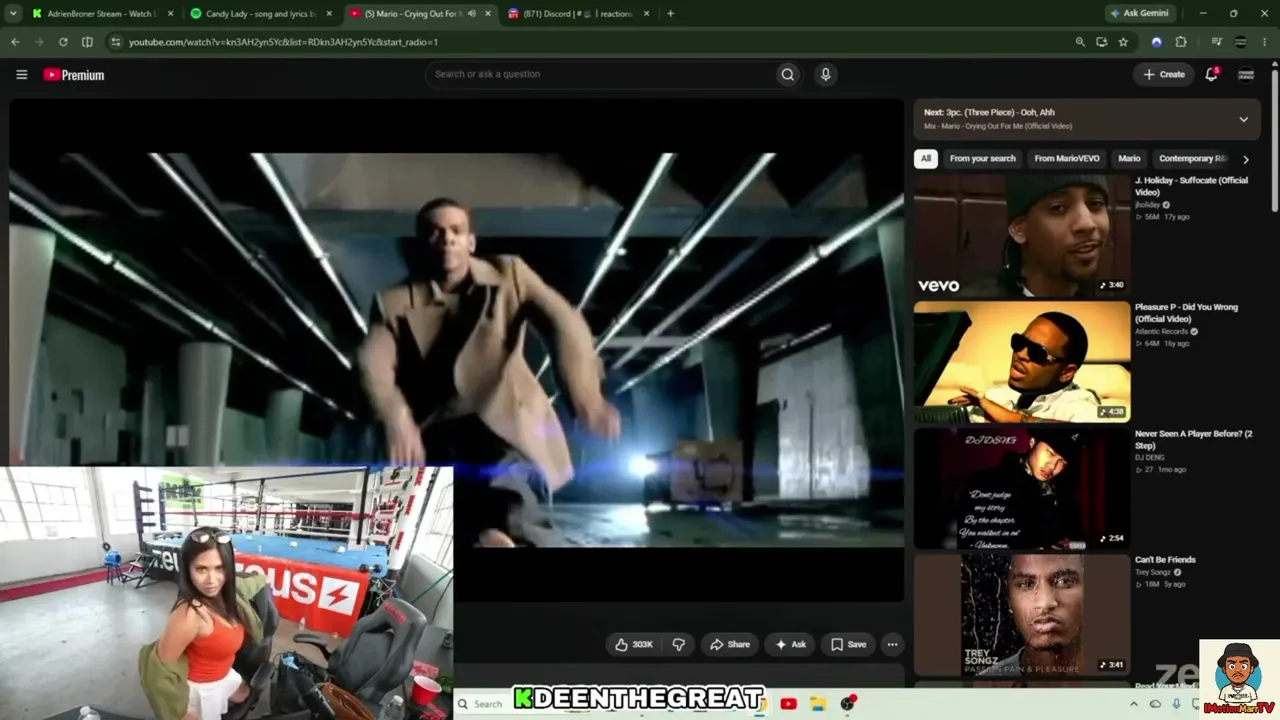Open J. Holiday - Suffocate thumbnail
The width and height of the screenshot is (1280, 720).
1022,236
